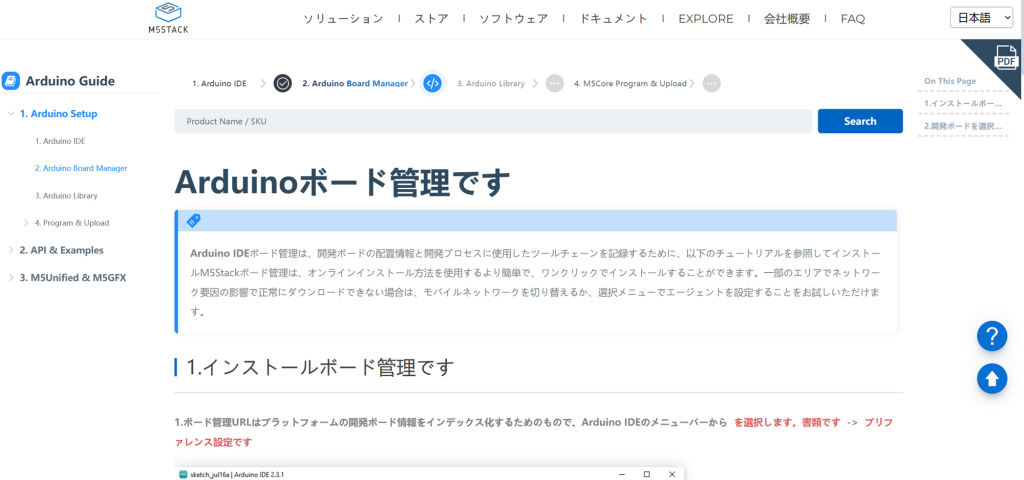Click the Arduino Guide book icon
This screenshot has height=480, width=1024.
click(x=11, y=81)
